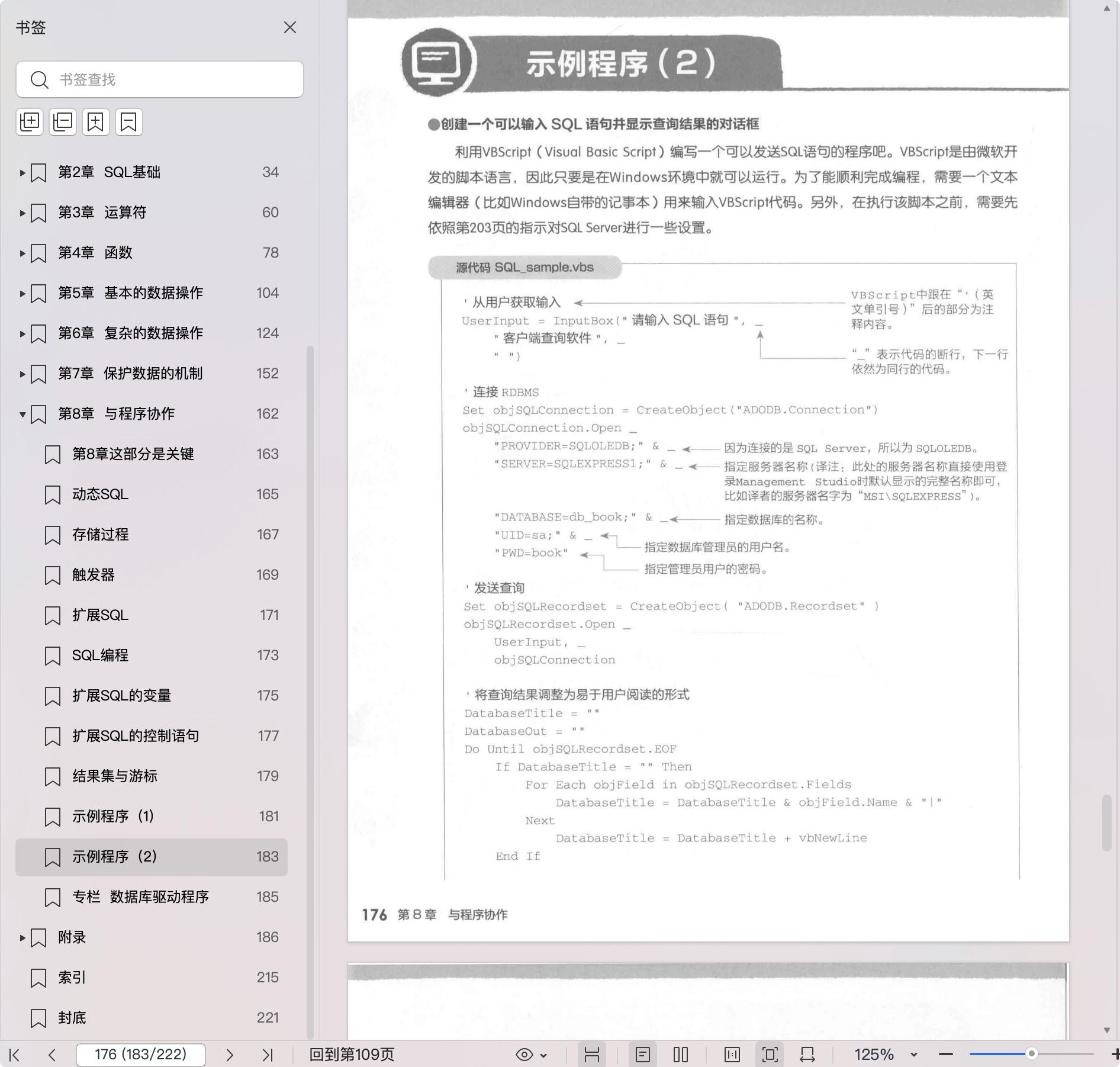Go to the next page
The image size is (1120, 1067).
(230, 1055)
